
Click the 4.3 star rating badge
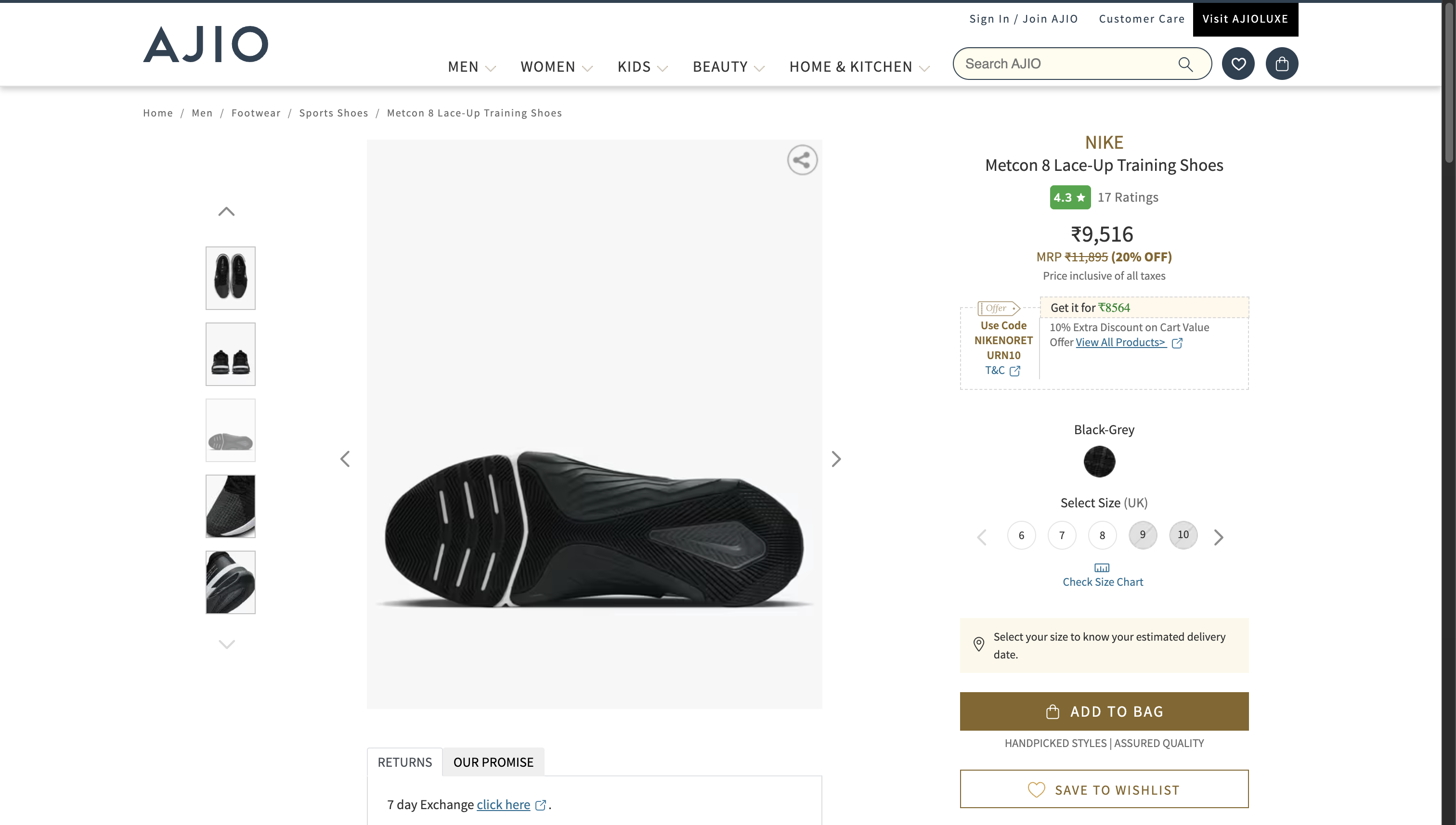pos(1070,197)
